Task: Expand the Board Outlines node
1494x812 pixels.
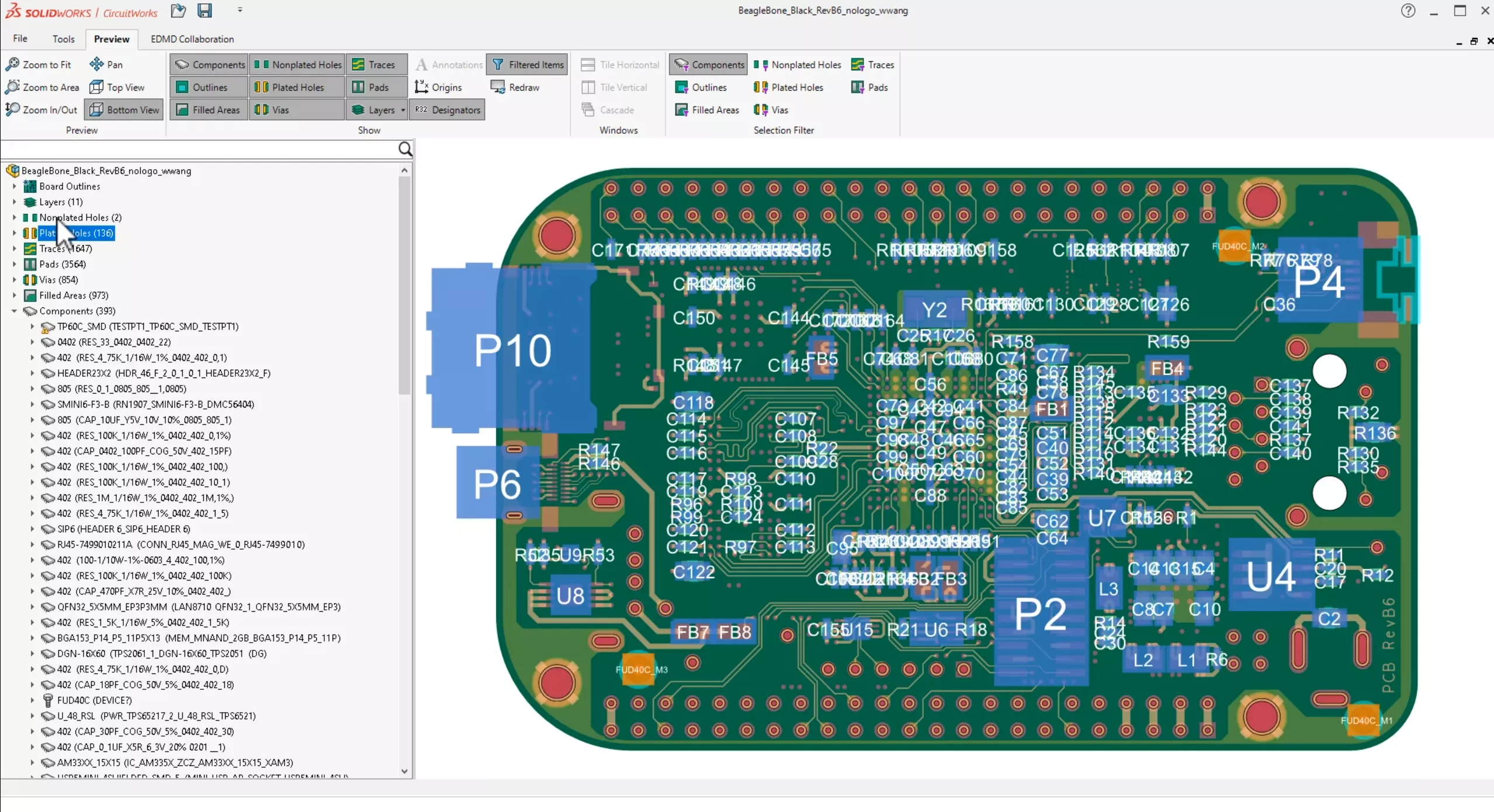Action: point(14,186)
